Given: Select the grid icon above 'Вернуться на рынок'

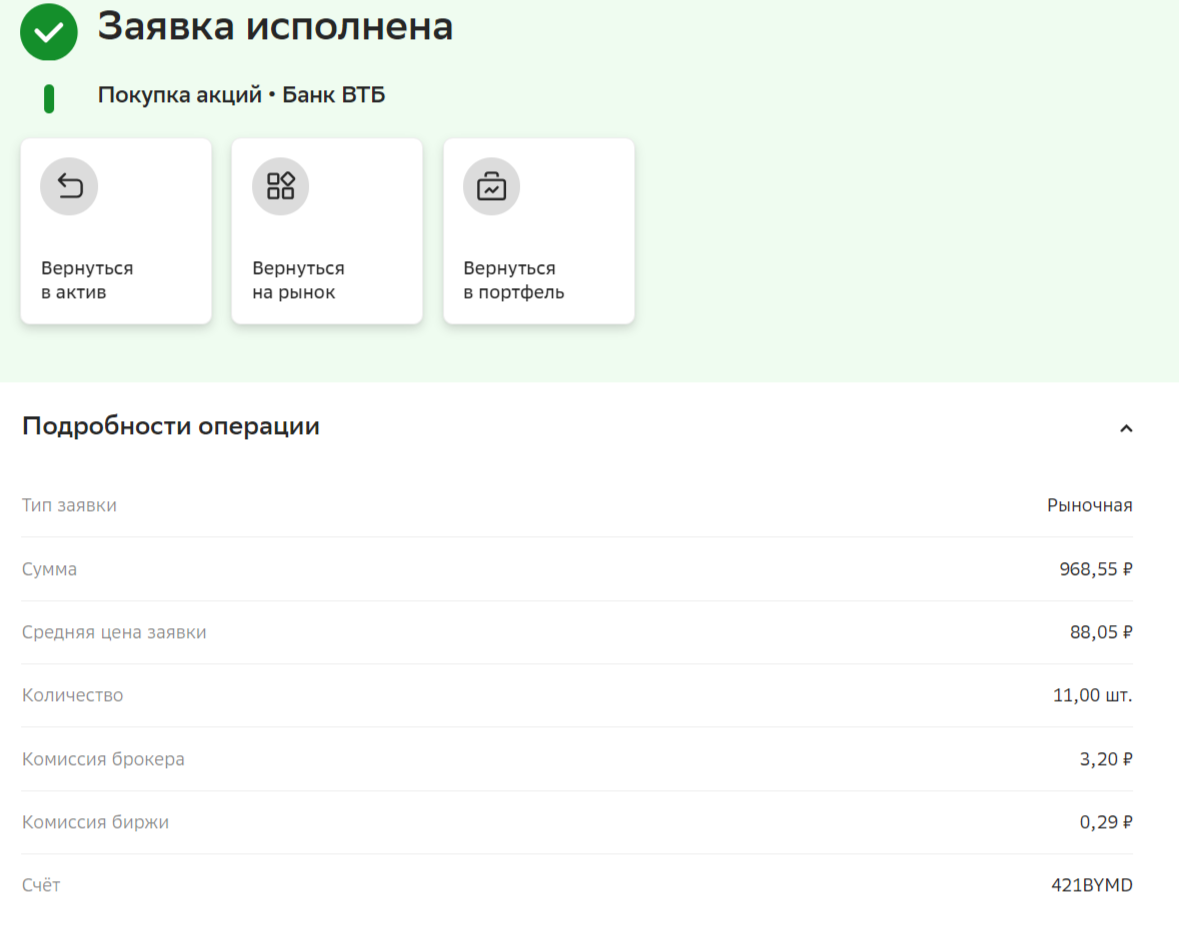Looking at the screenshot, I should point(280,186).
